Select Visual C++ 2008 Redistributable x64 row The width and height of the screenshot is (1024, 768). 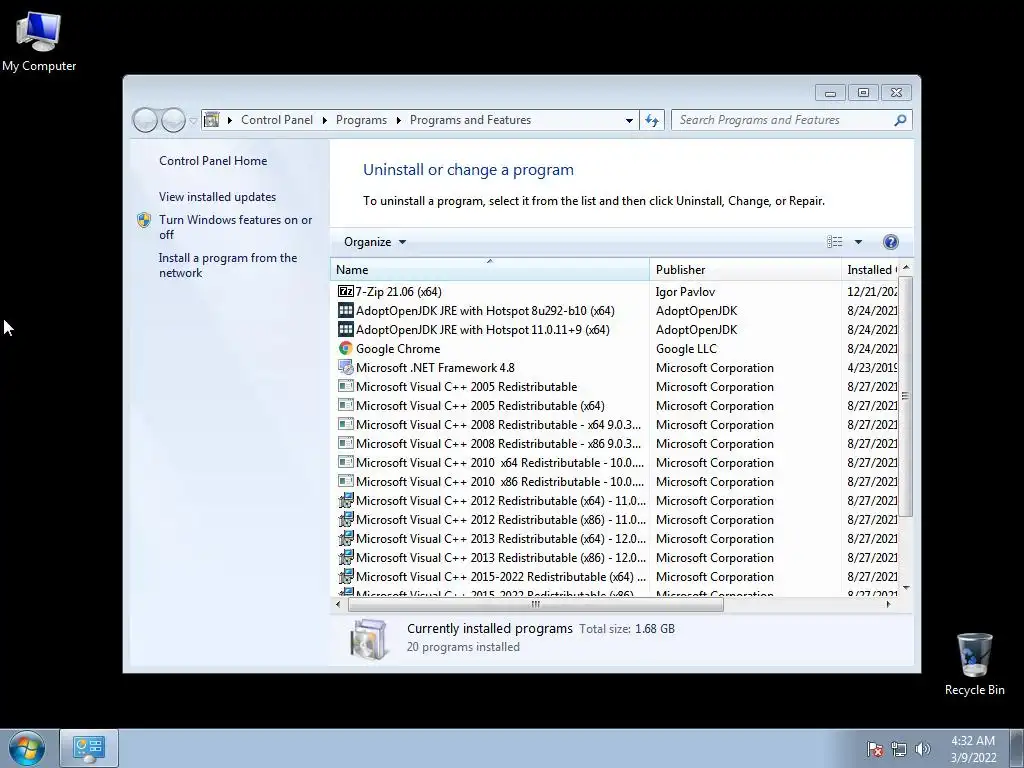pos(614,424)
